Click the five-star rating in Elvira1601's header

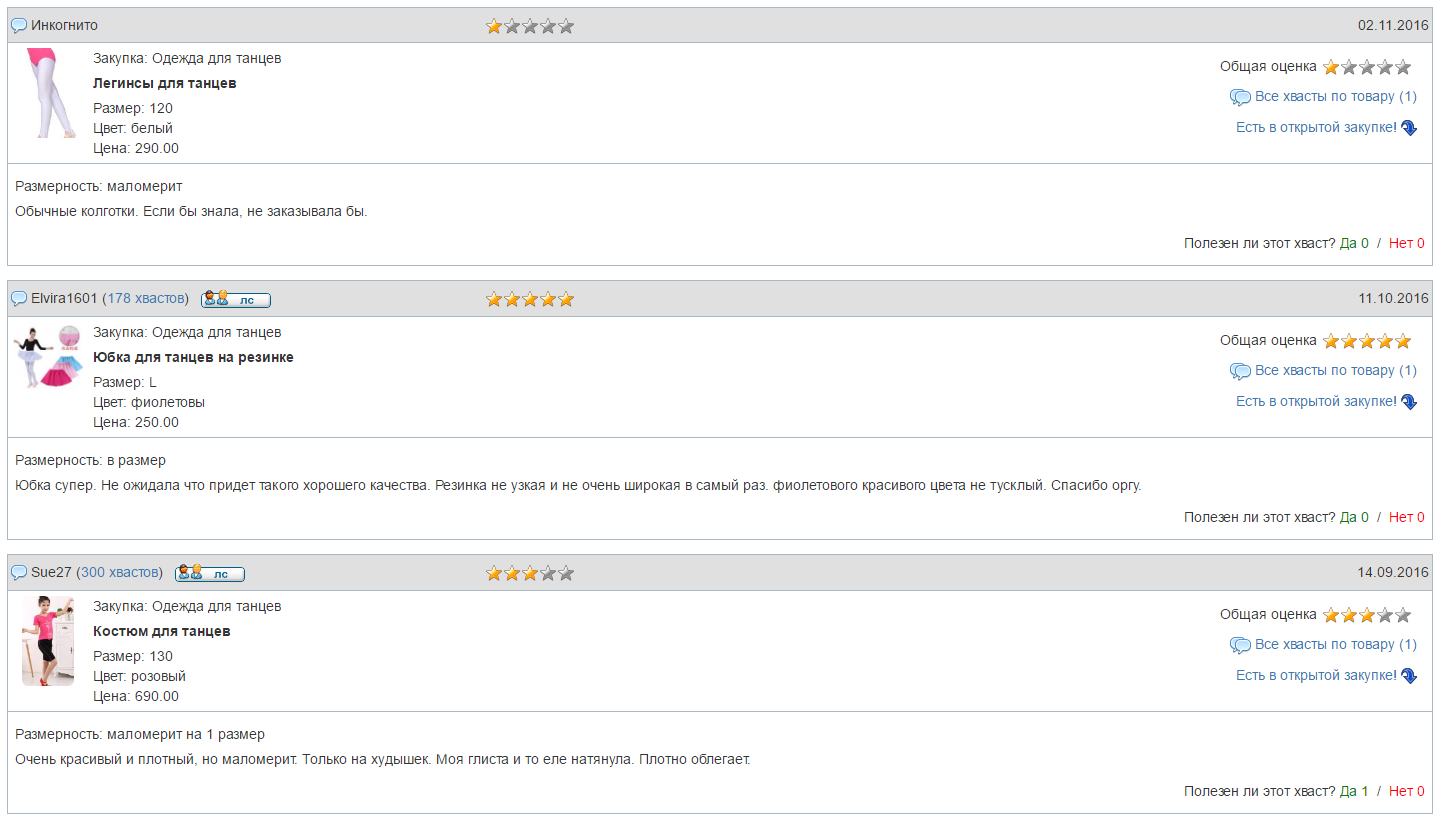pos(530,299)
